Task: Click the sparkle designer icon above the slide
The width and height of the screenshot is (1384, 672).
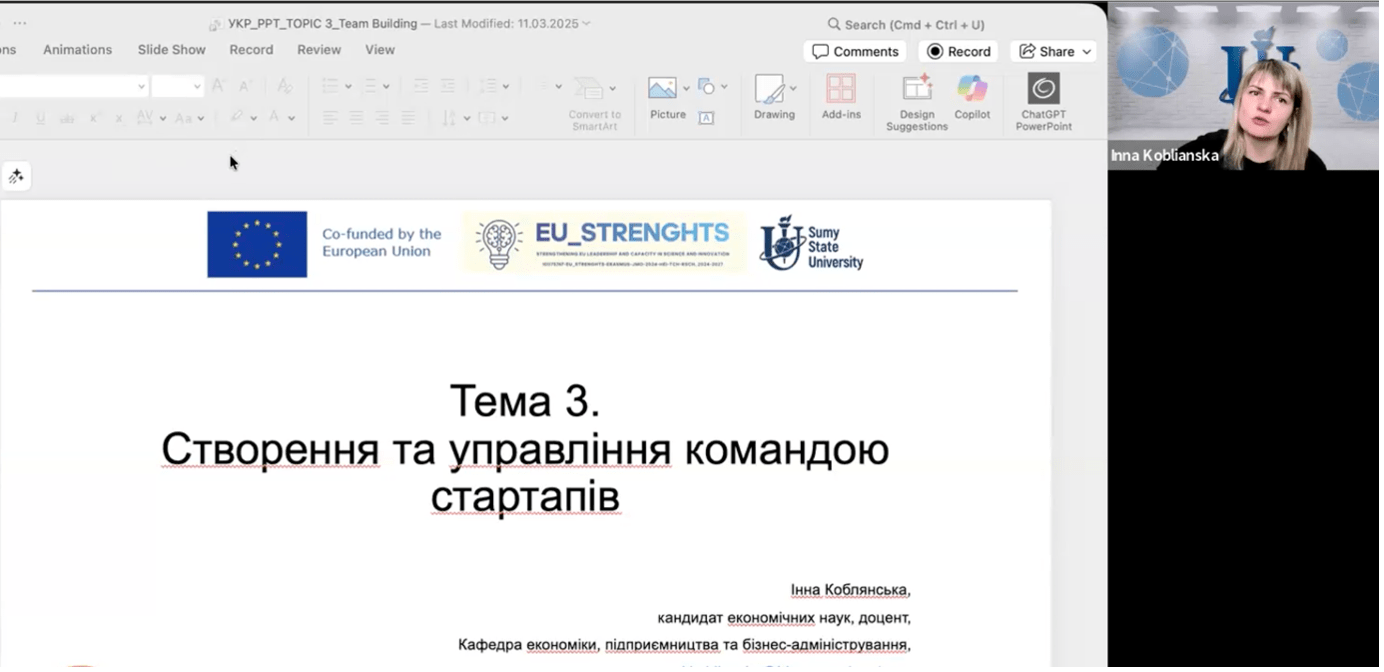Action: click(16, 177)
